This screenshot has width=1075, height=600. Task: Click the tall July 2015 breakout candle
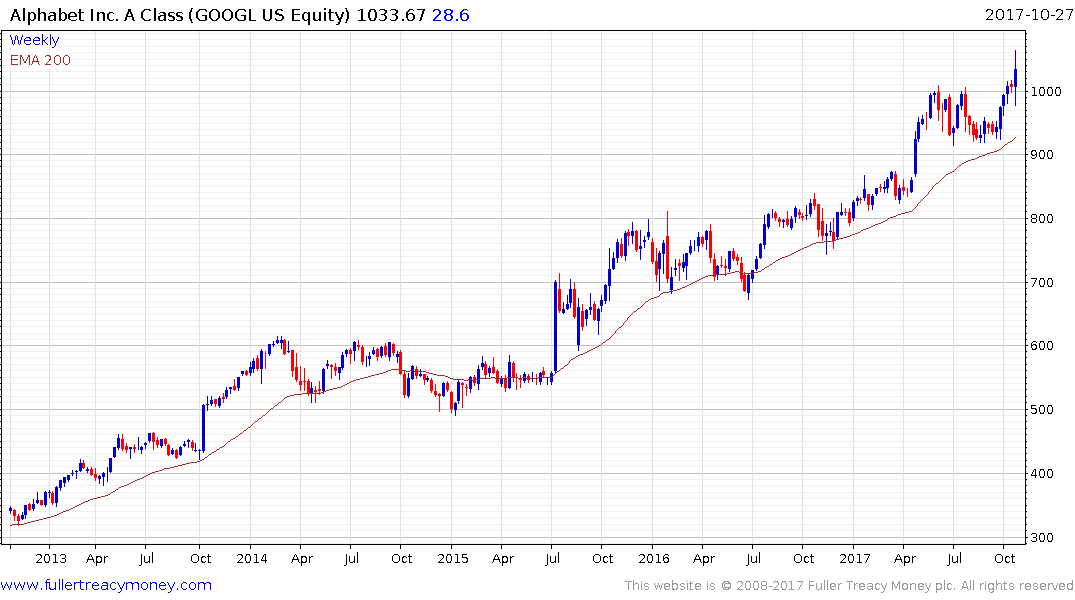click(555, 326)
